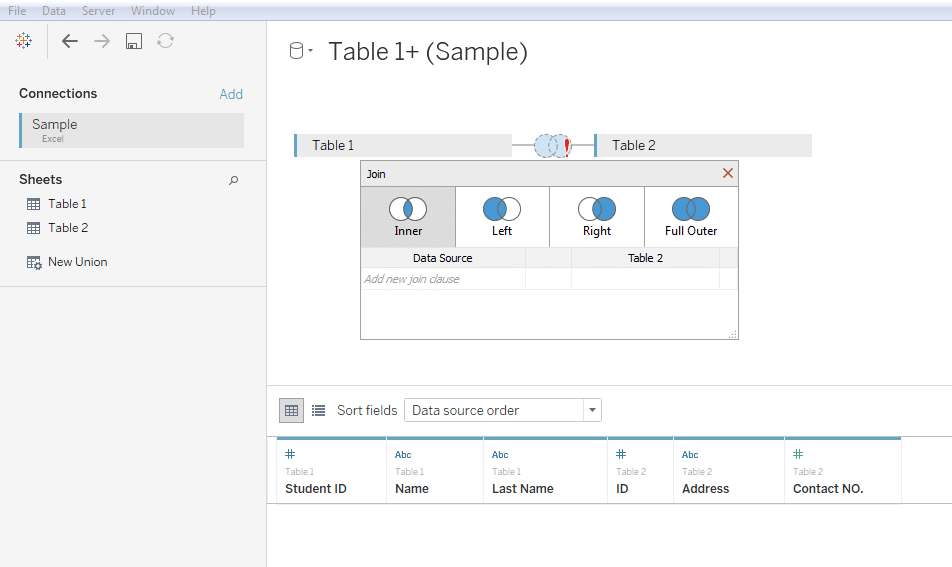The width and height of the screenshot is (952, 567).
Task: Open the Server menu
Action: pyautogui.click(x=98, y=11)
